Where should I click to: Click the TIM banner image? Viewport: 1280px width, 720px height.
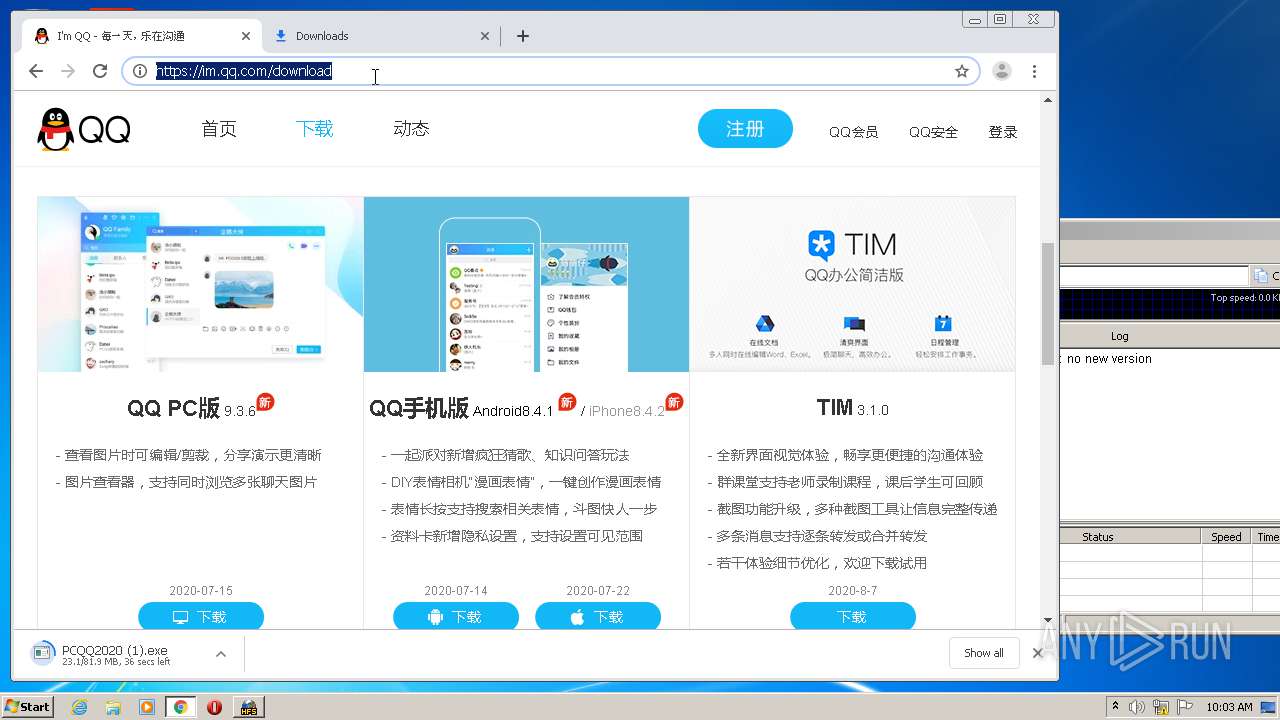pyautogui.click(x=853, y=284)
